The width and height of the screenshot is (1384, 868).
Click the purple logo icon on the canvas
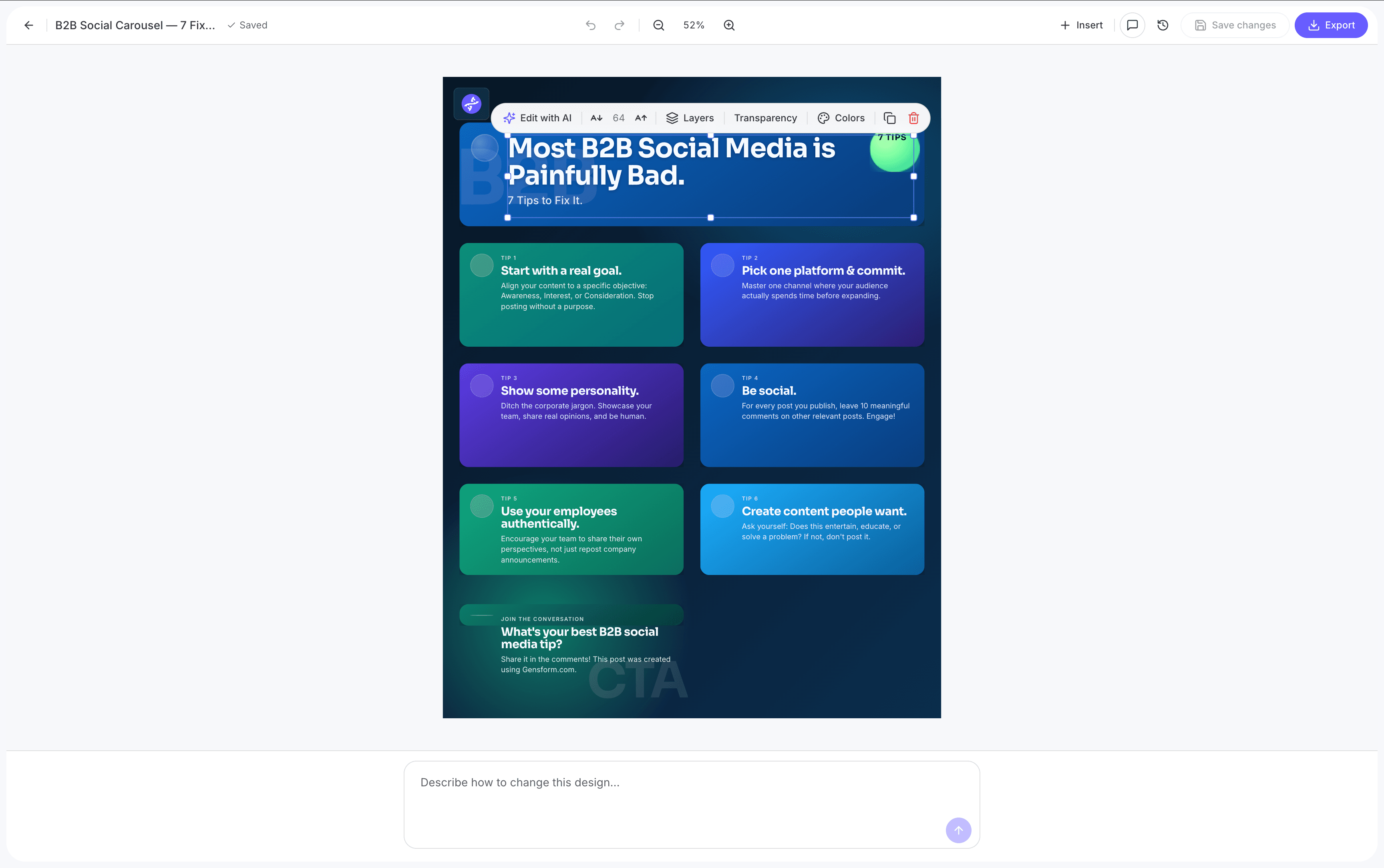[471, 104]
